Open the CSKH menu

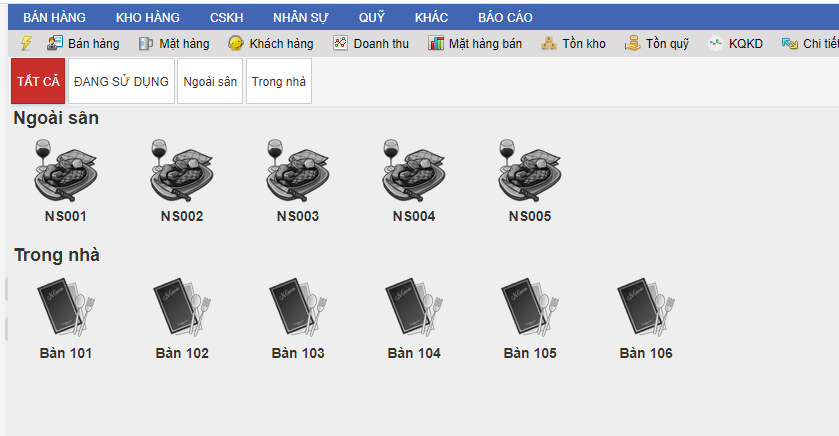click(x=226, y=18)
